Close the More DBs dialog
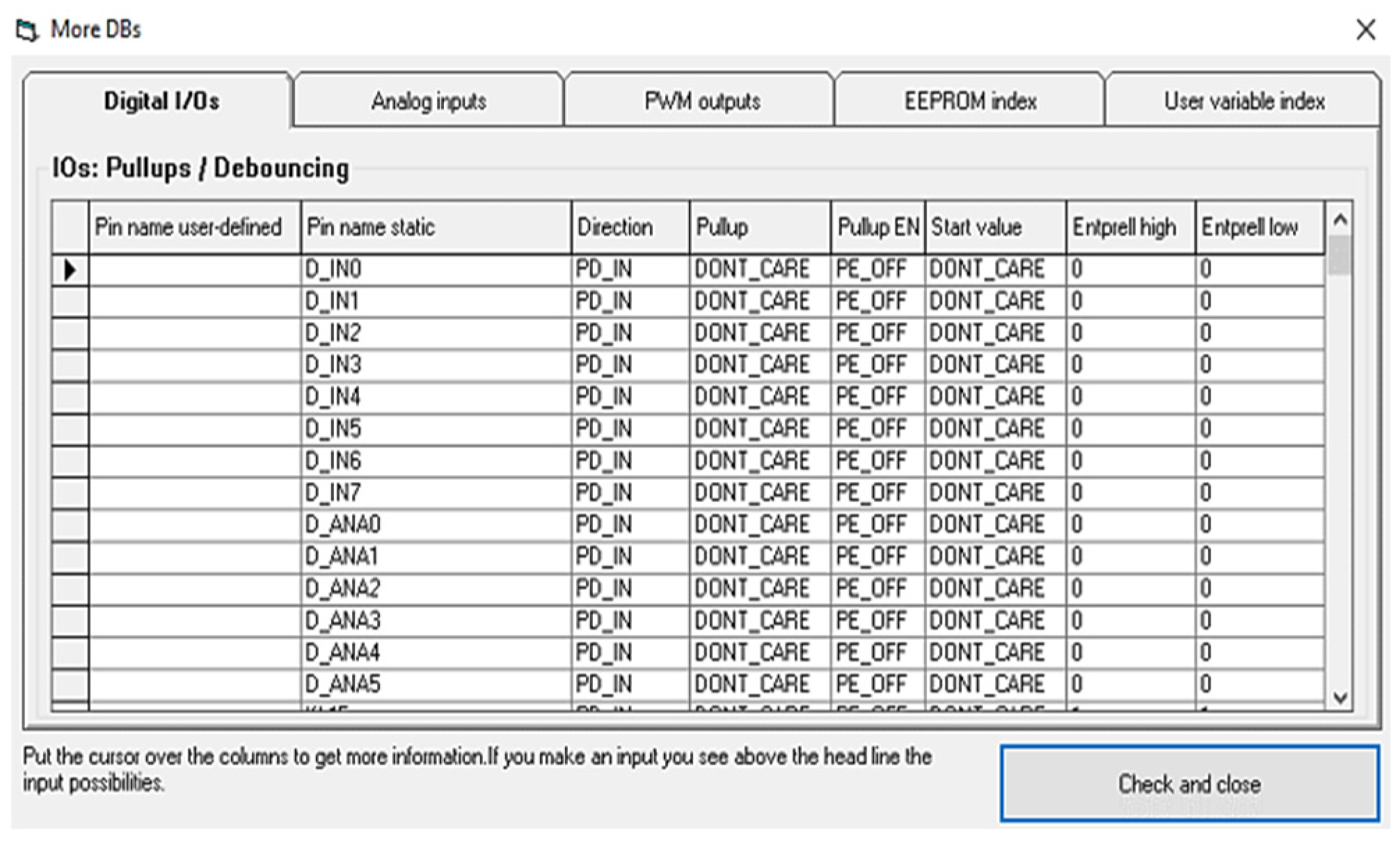This screenshot has width=1400, height=843. (1365, 30)
